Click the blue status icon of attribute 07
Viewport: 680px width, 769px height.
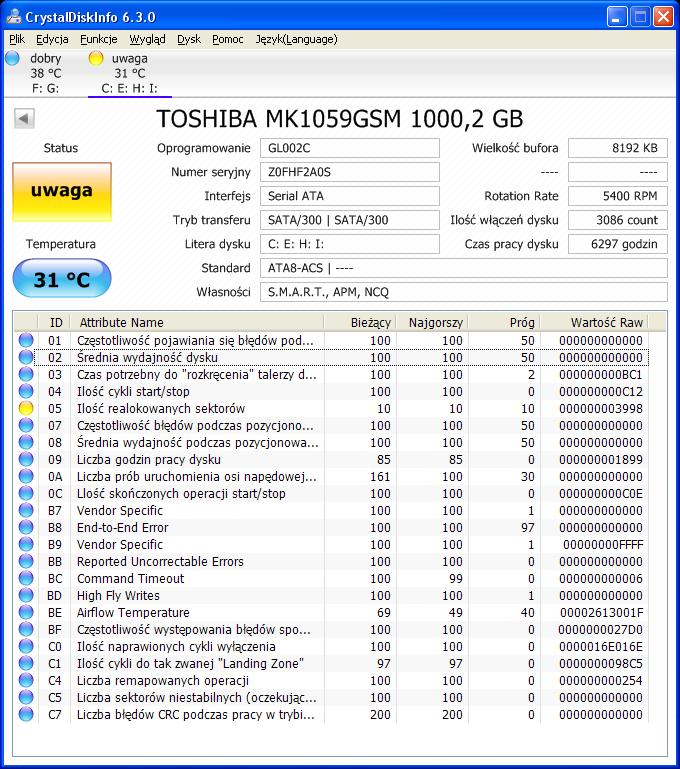click(x=25, y=425)
